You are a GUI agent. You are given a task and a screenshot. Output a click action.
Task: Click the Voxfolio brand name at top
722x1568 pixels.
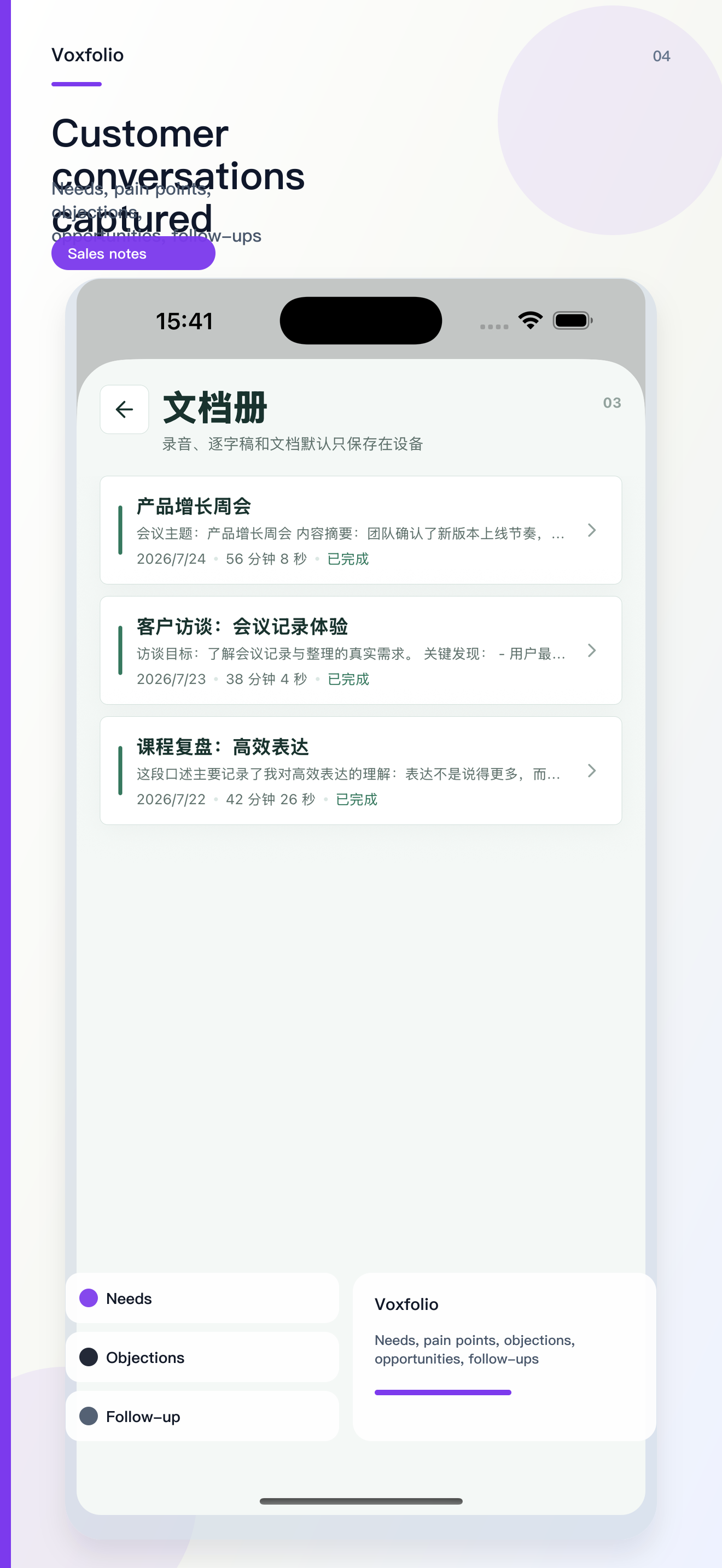pos(88,55)
